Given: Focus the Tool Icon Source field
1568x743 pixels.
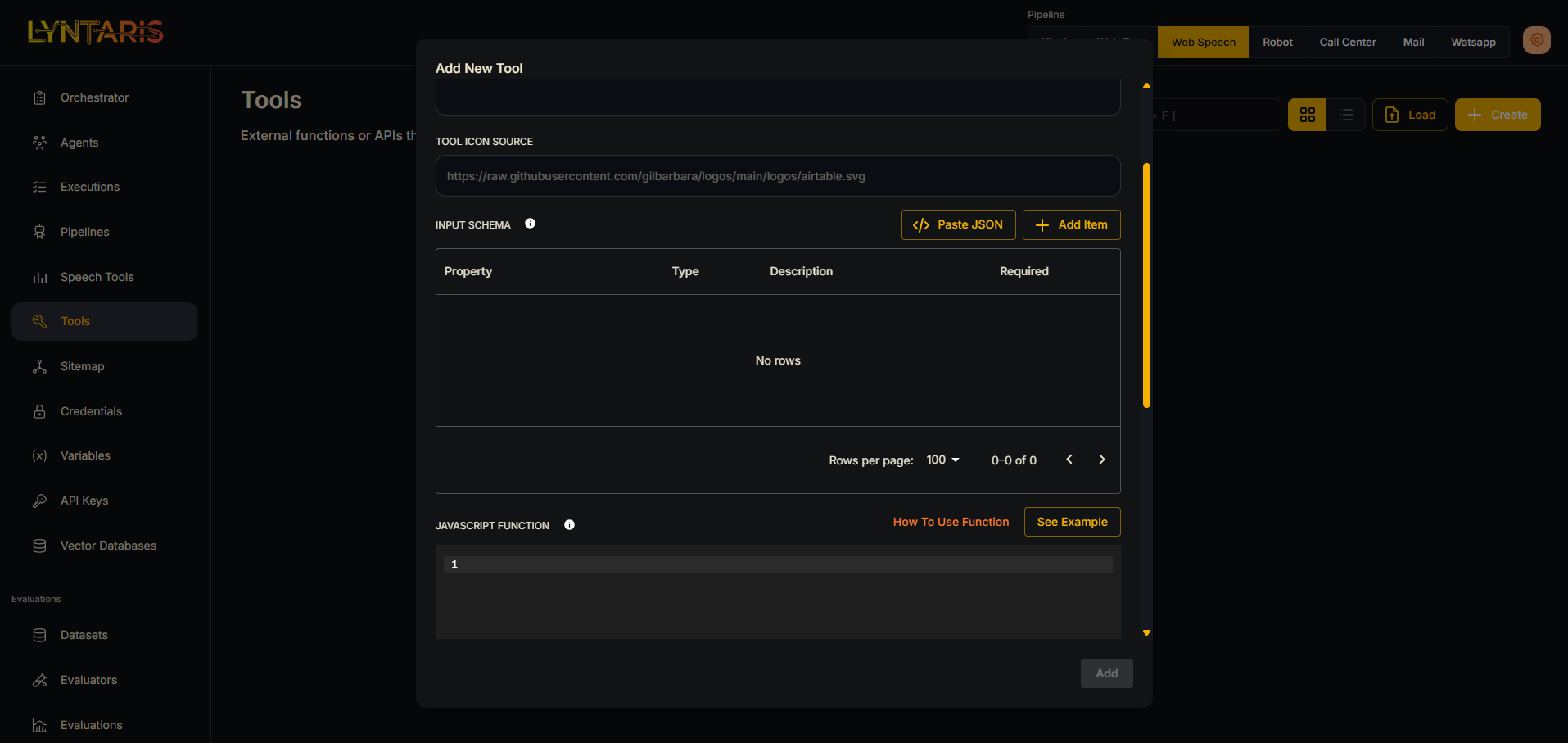Looking at the screenshot, I should point(777,176).
